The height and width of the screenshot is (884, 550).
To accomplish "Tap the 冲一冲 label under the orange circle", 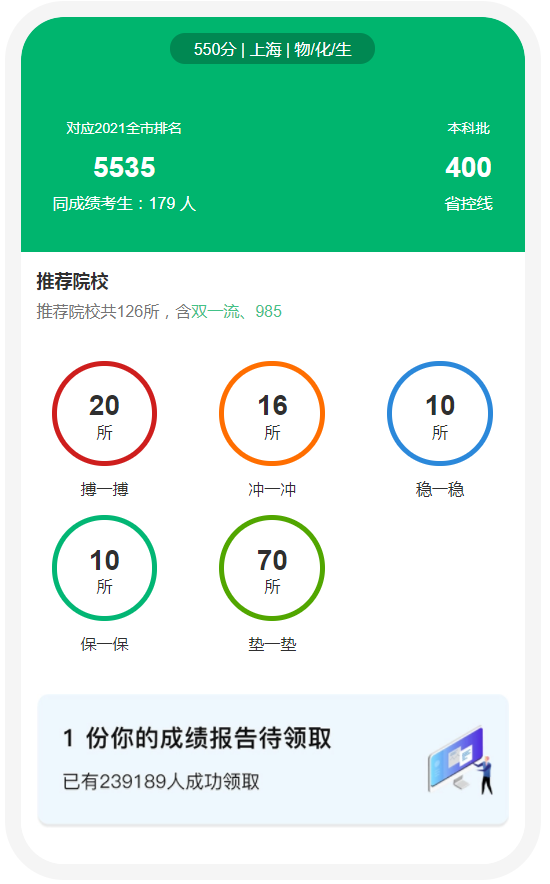I will click(x=273, y=491).
